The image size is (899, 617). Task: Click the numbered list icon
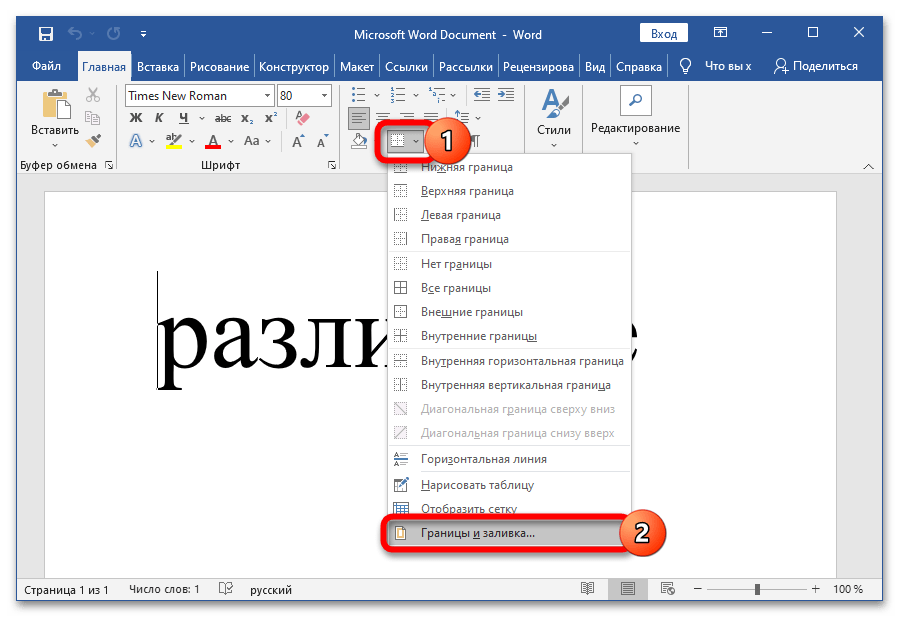[398, 95]
